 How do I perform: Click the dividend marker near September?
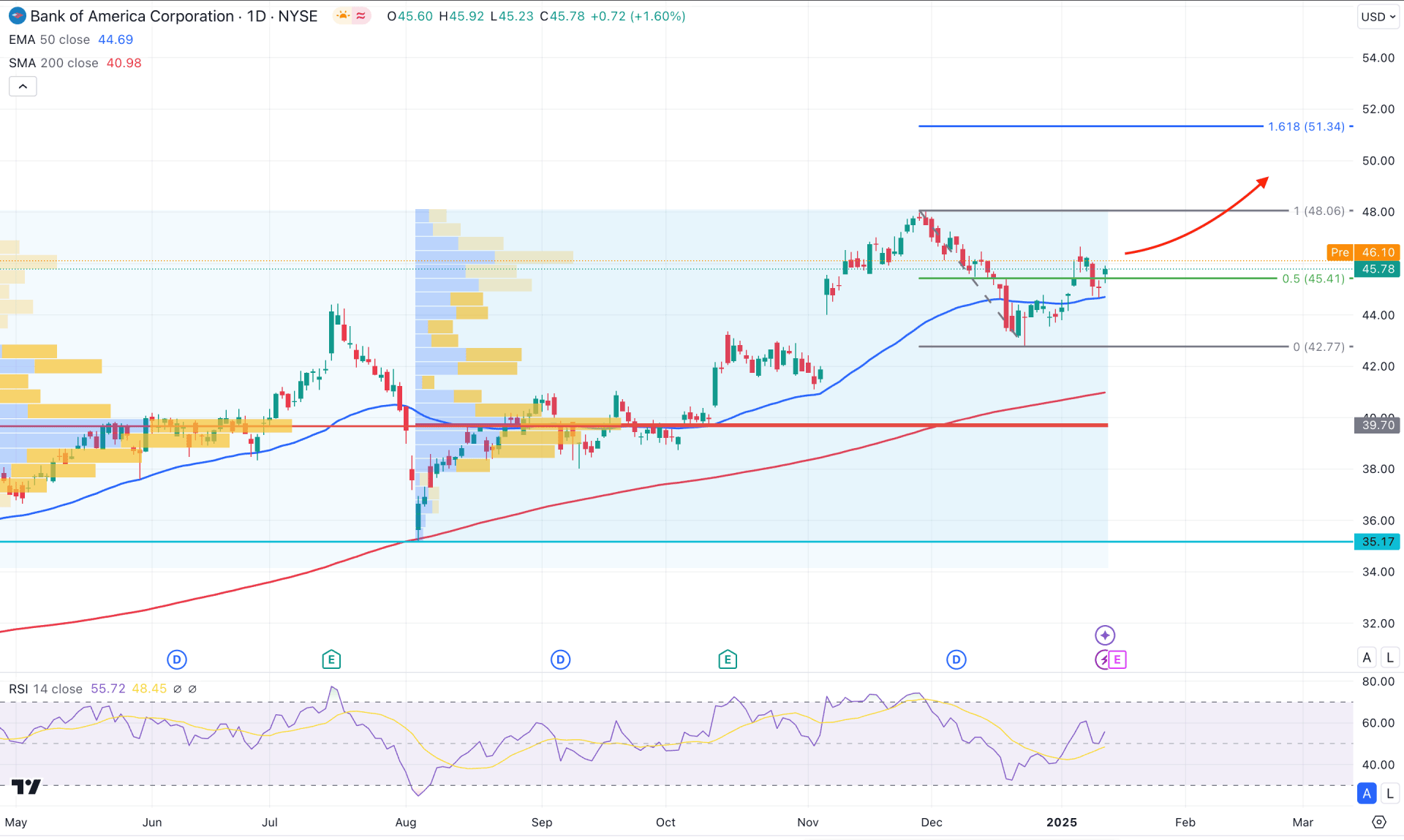560,659
